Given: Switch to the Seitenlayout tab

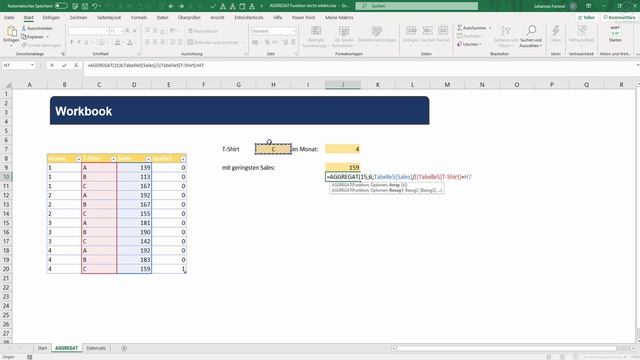Looking at the screenshot, I should (x=109, y=18).
